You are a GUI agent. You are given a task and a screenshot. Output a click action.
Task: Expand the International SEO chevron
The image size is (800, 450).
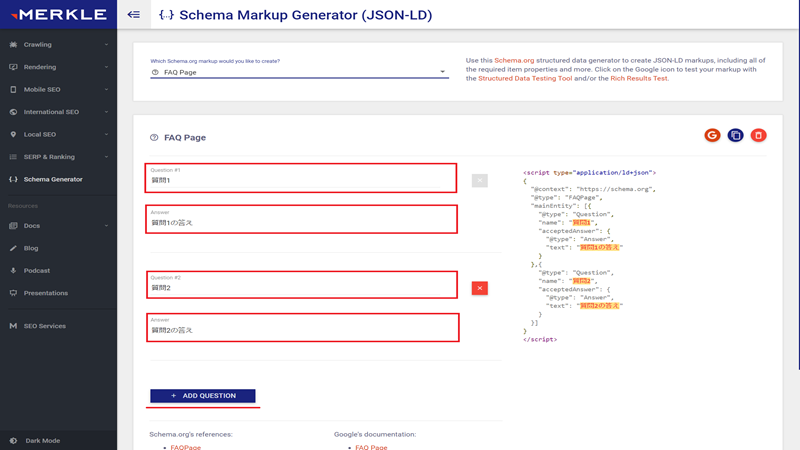coord(106,112)
